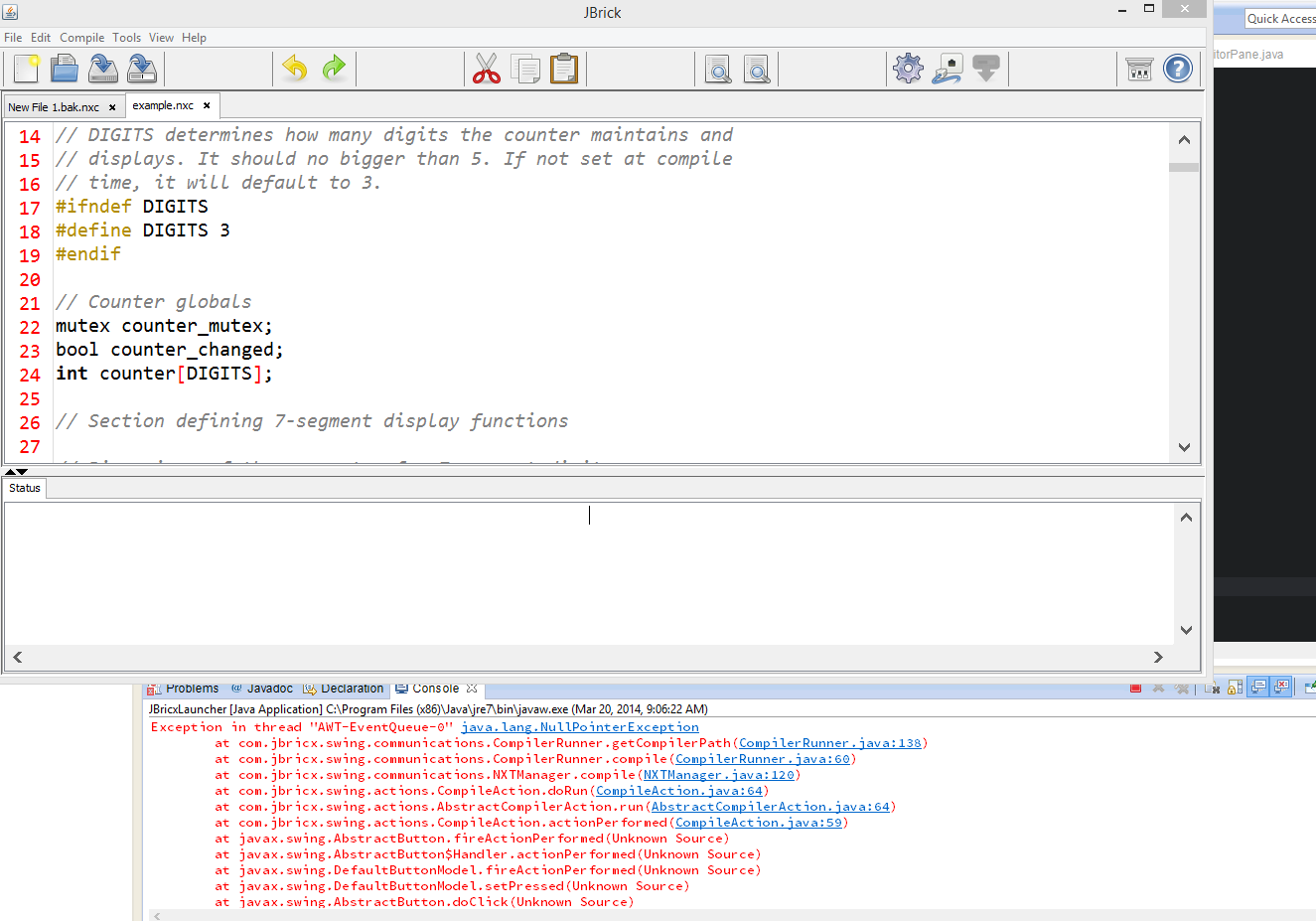Toggle show console on standard error change
This screenshot has width=1316, height=921.
click(x=1281, y=688)
